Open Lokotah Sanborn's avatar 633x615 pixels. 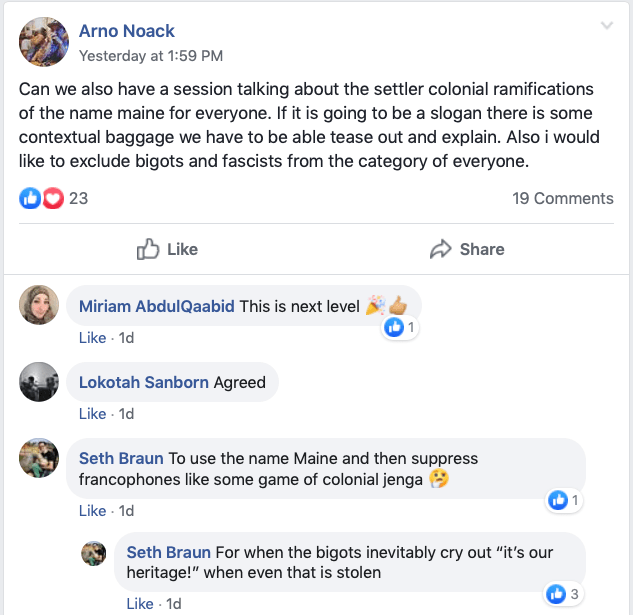39,382
